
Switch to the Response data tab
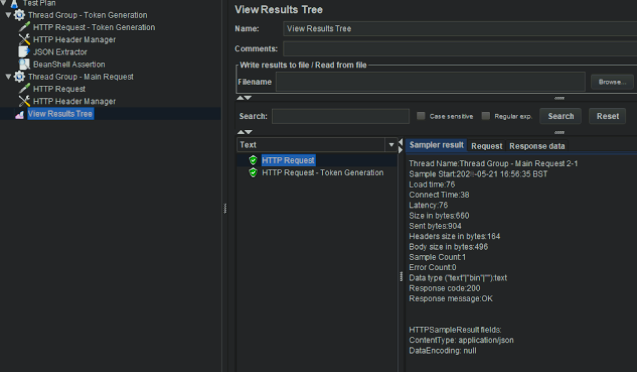537,146
